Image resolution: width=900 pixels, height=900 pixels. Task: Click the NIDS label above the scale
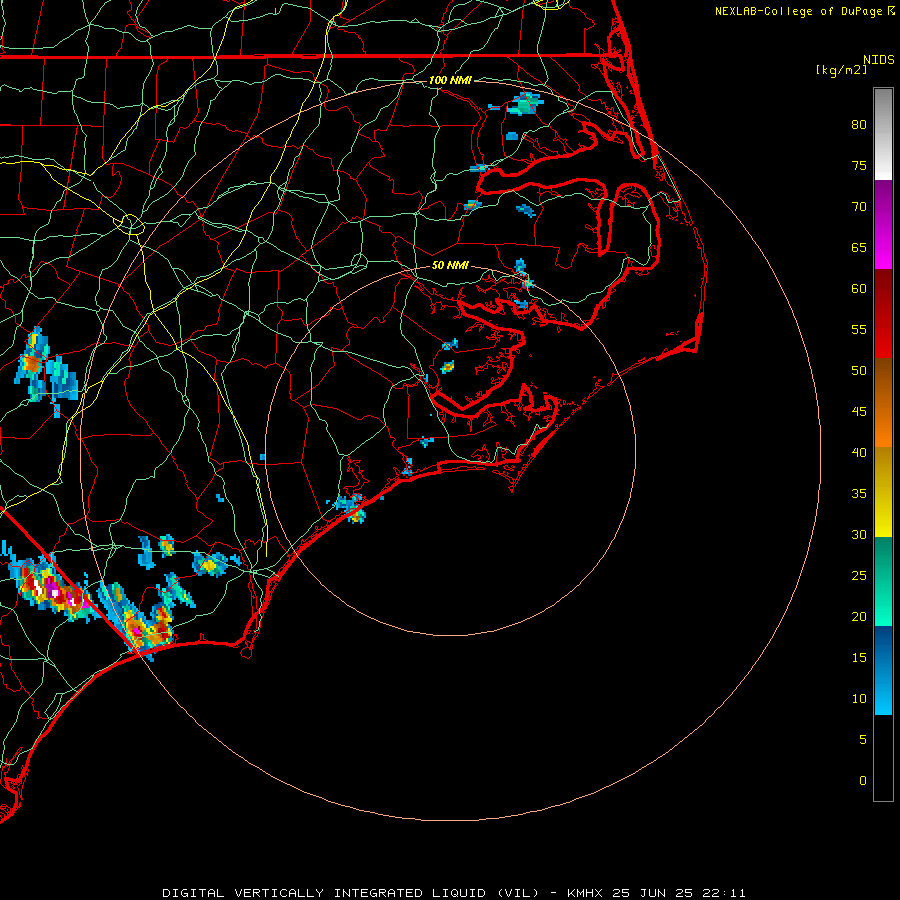pos(878,60)
